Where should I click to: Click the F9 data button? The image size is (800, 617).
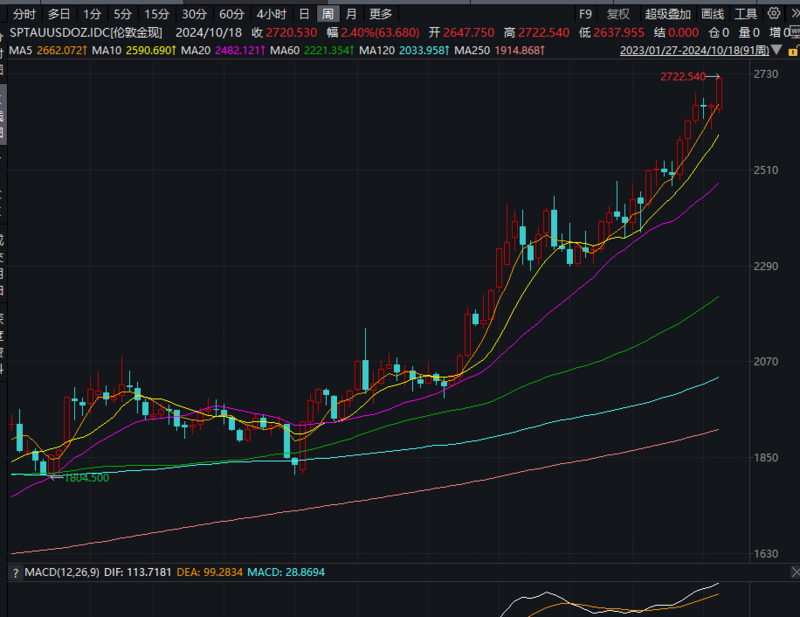(x=585, y=14)
